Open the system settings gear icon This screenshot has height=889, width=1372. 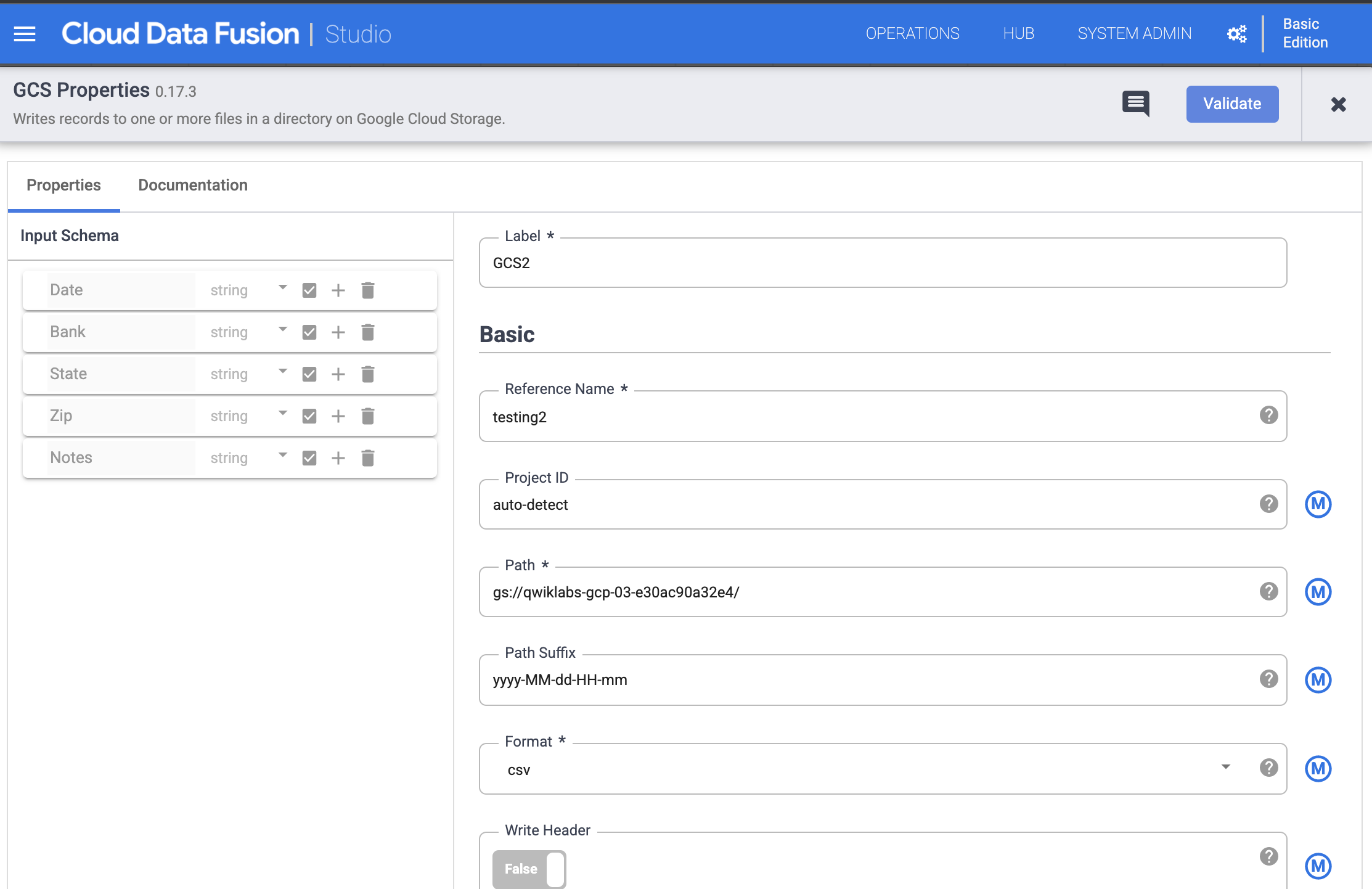(1236, 34)
